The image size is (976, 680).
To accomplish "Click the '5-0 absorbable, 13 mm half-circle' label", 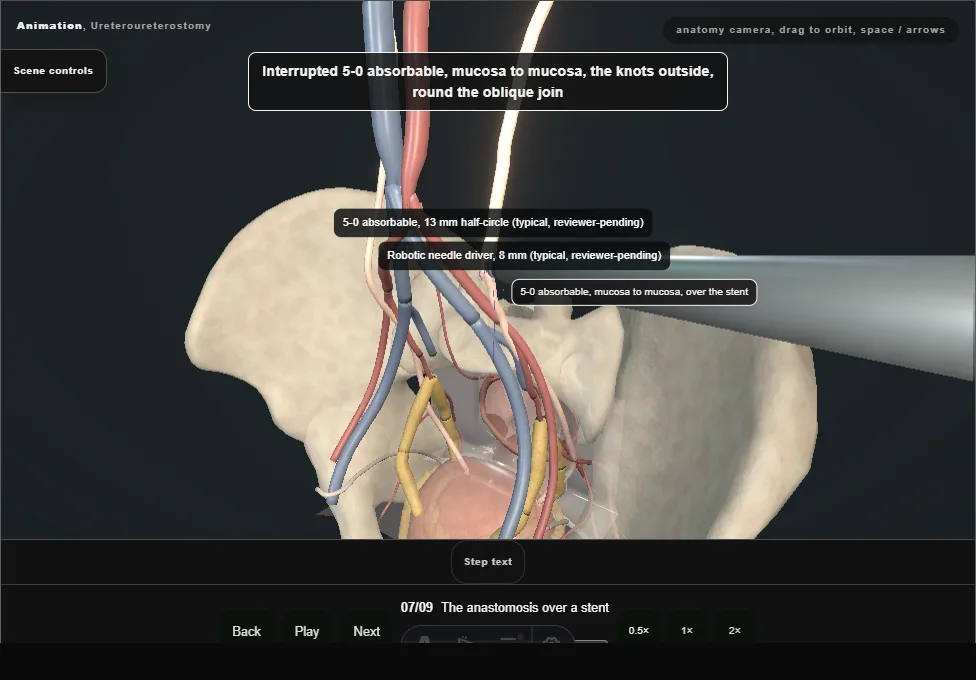I will click(x=493, y=222).
